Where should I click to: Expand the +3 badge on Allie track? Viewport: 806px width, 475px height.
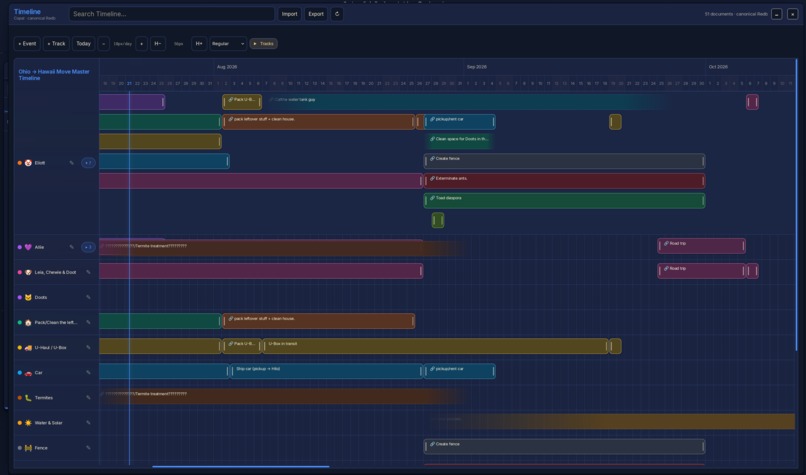88,247
